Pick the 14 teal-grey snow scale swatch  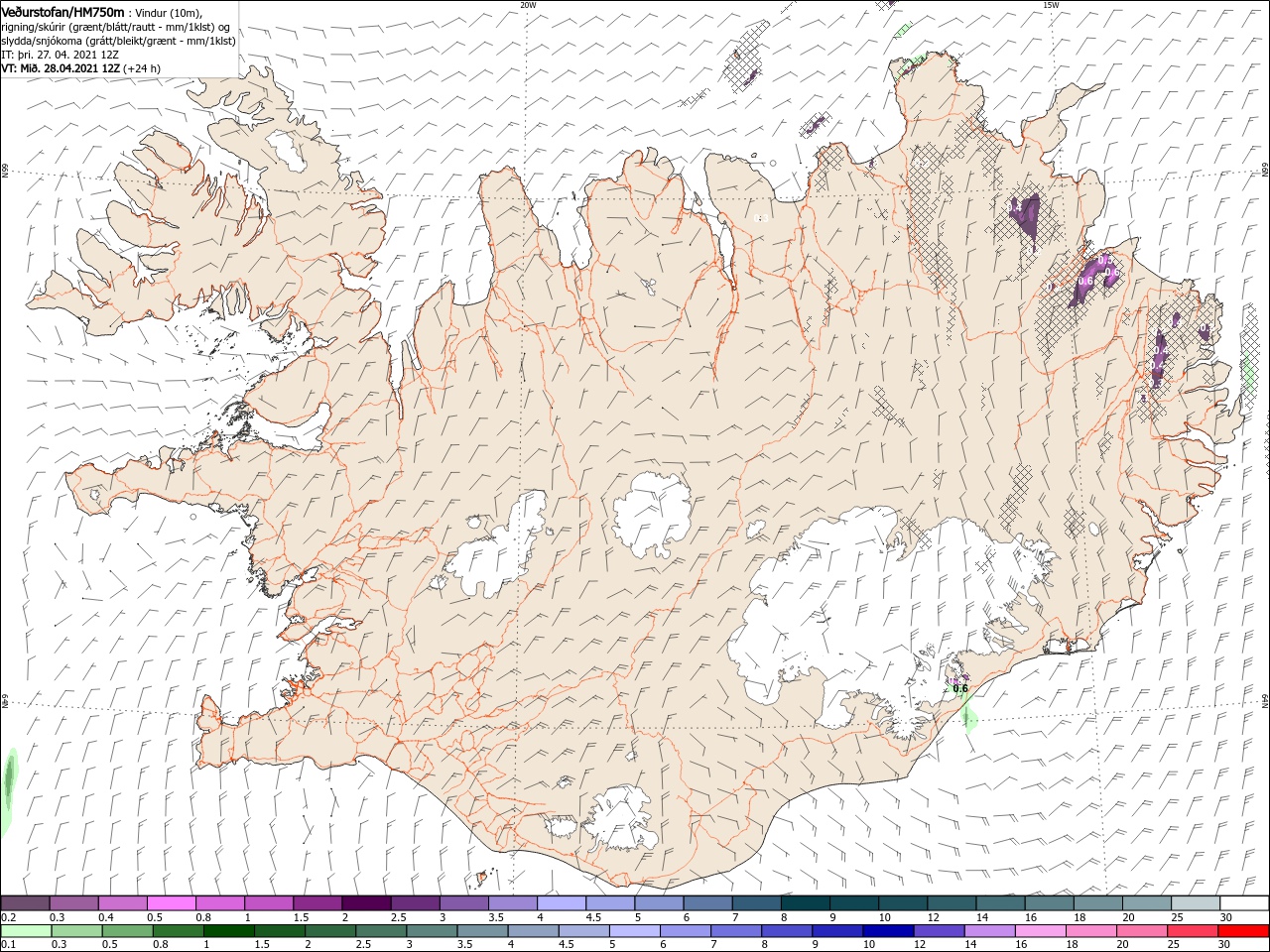pos(999,903)
